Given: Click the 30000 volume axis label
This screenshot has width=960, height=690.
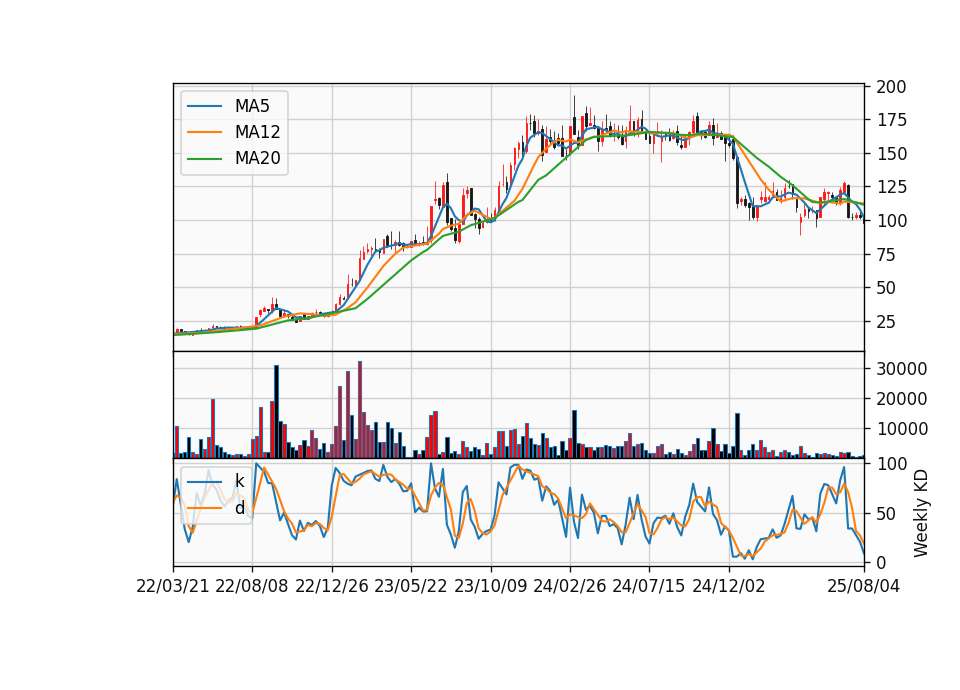Looking at the screenshot, I should 902,369.
